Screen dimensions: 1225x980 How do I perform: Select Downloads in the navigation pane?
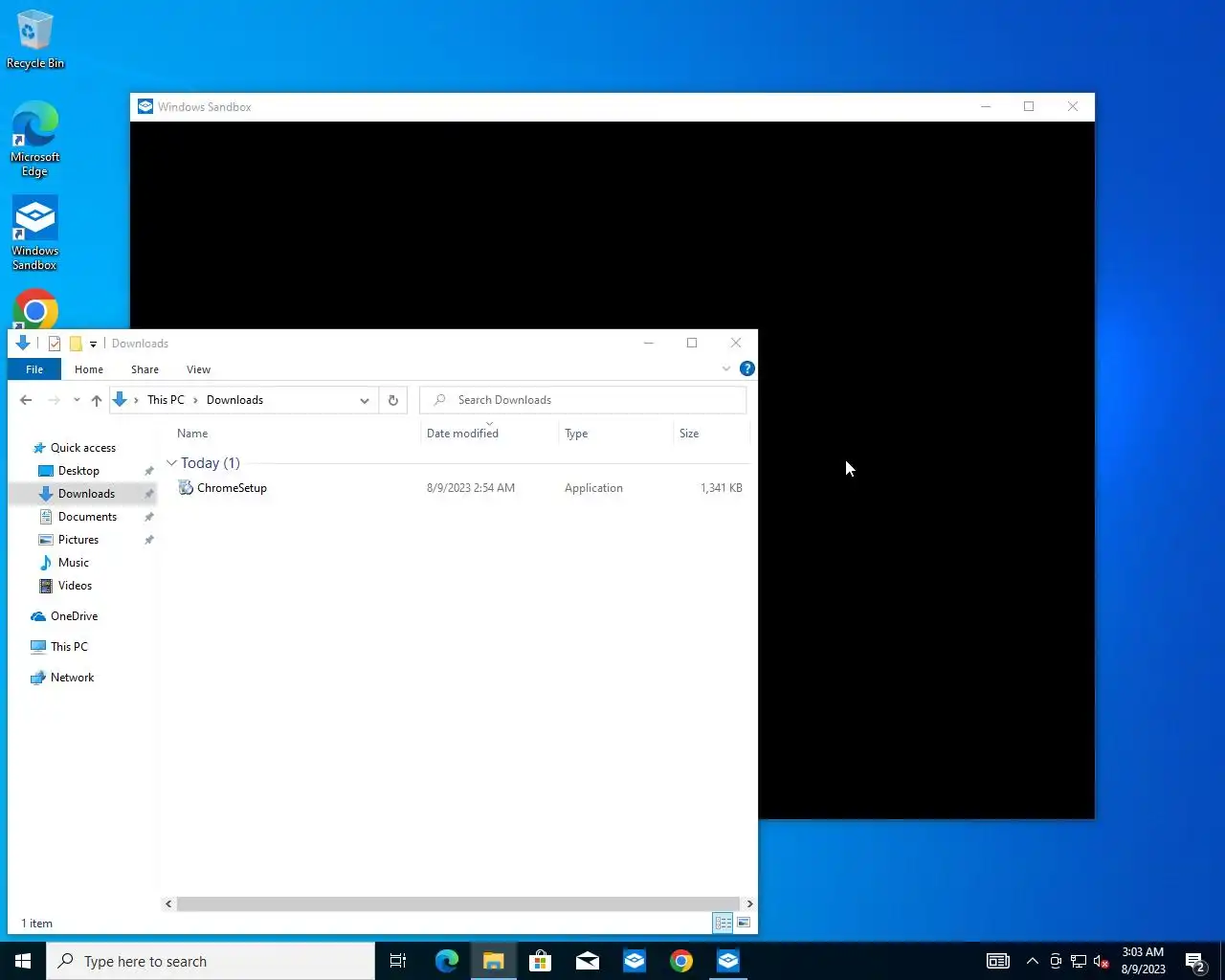point(86,494)
